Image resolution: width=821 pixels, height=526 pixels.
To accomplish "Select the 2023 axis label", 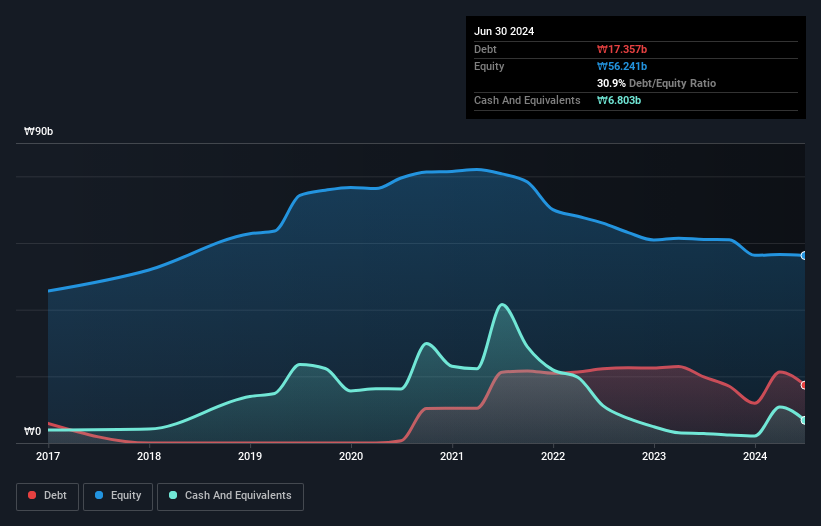I will (x=654, y=456).
